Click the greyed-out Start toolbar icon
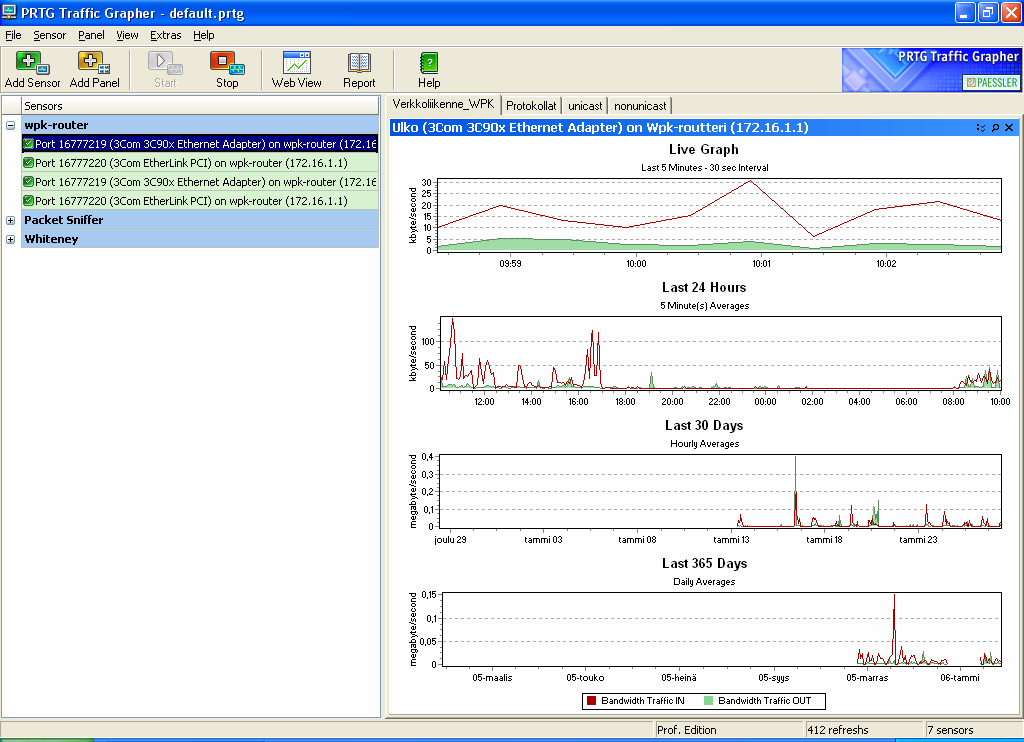Viewport: 1024px width, 742px height. pos(165,63)
